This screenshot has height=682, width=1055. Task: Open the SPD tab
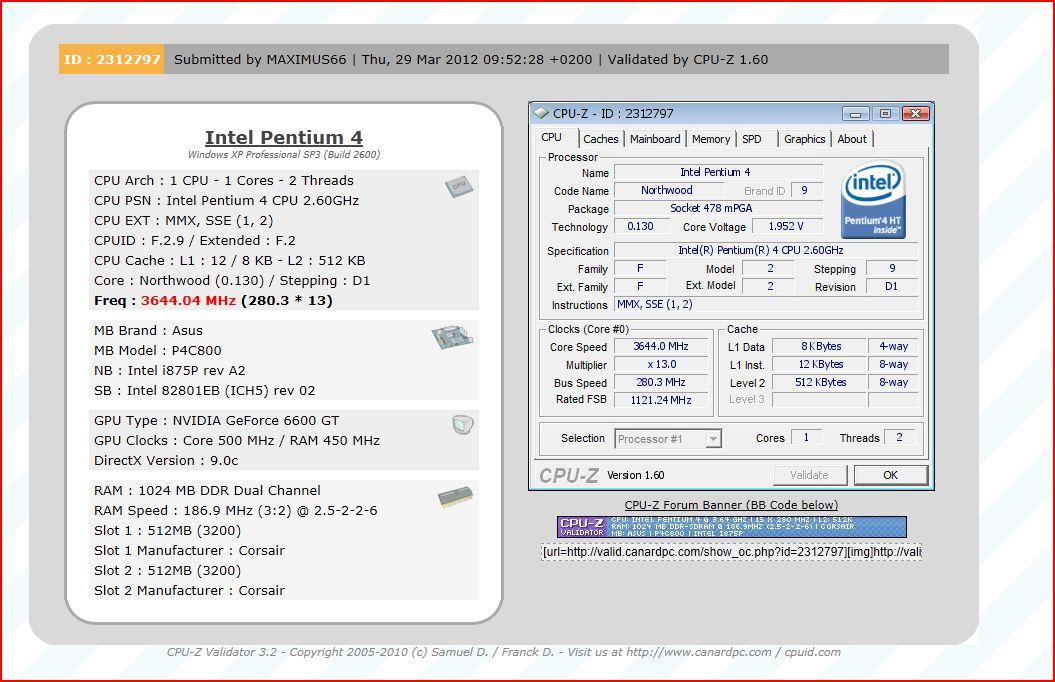click(752, 139)
